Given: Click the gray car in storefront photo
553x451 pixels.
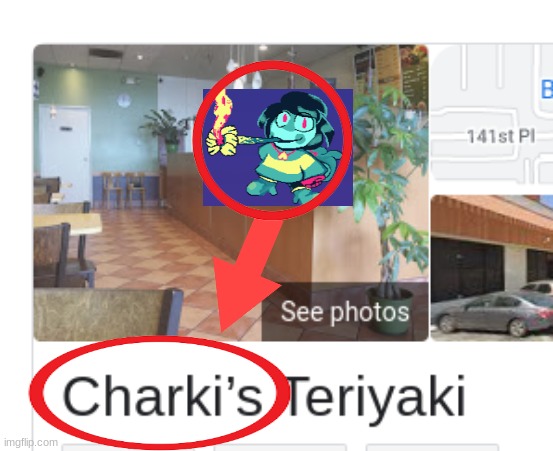Looking at the screenshot, I should [492, 313].
